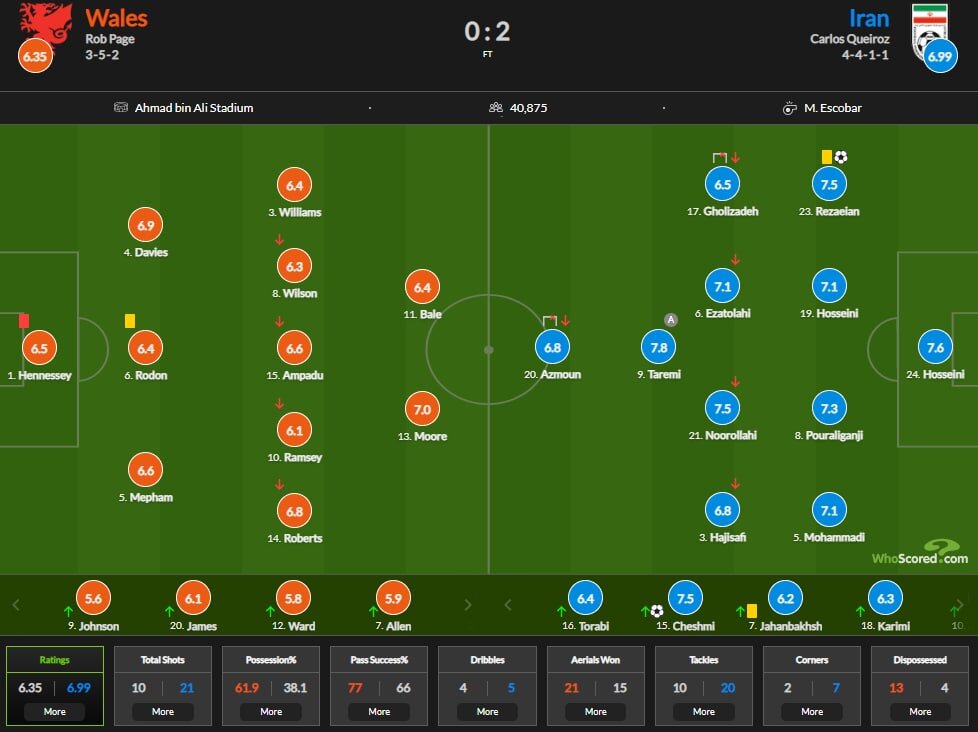Click the stadium icon beside Ahmad bin Ali Stadium
978x732 pixels.
click(122, 108)
